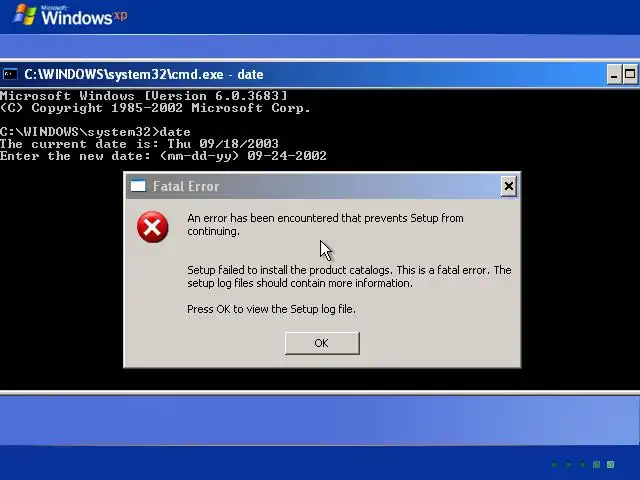The image size is (640, 480).
Task: Click 'Setup failed to install the product catalogs' text
Action: click(349, 276)
